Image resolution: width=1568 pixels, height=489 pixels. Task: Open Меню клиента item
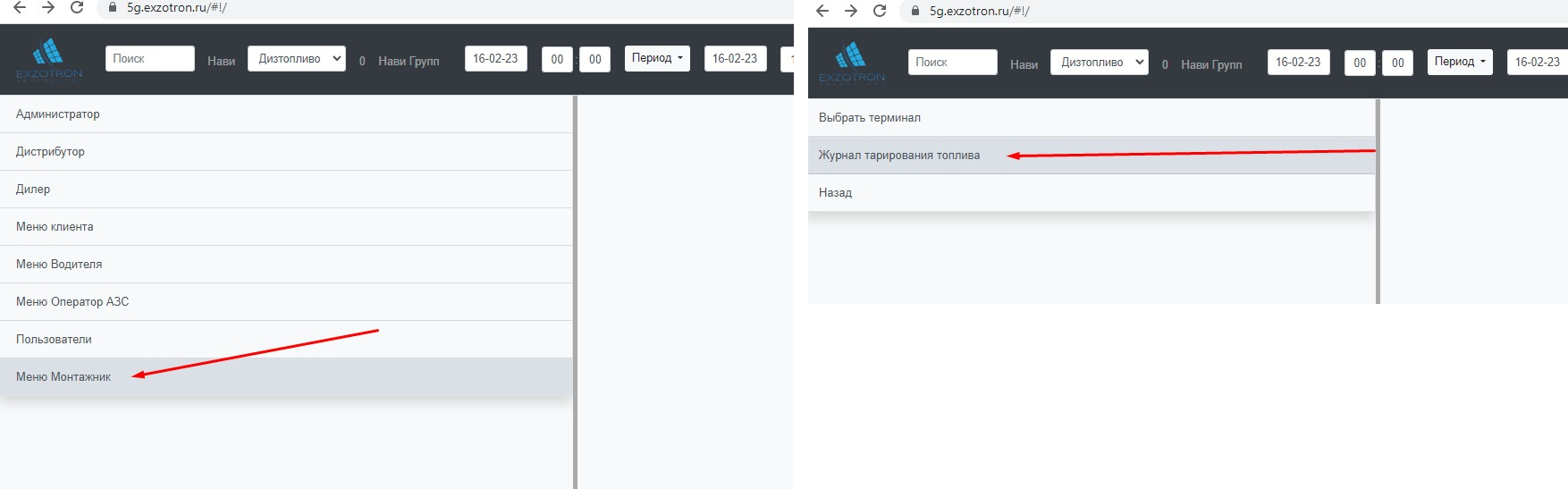[x=286, y=227]
